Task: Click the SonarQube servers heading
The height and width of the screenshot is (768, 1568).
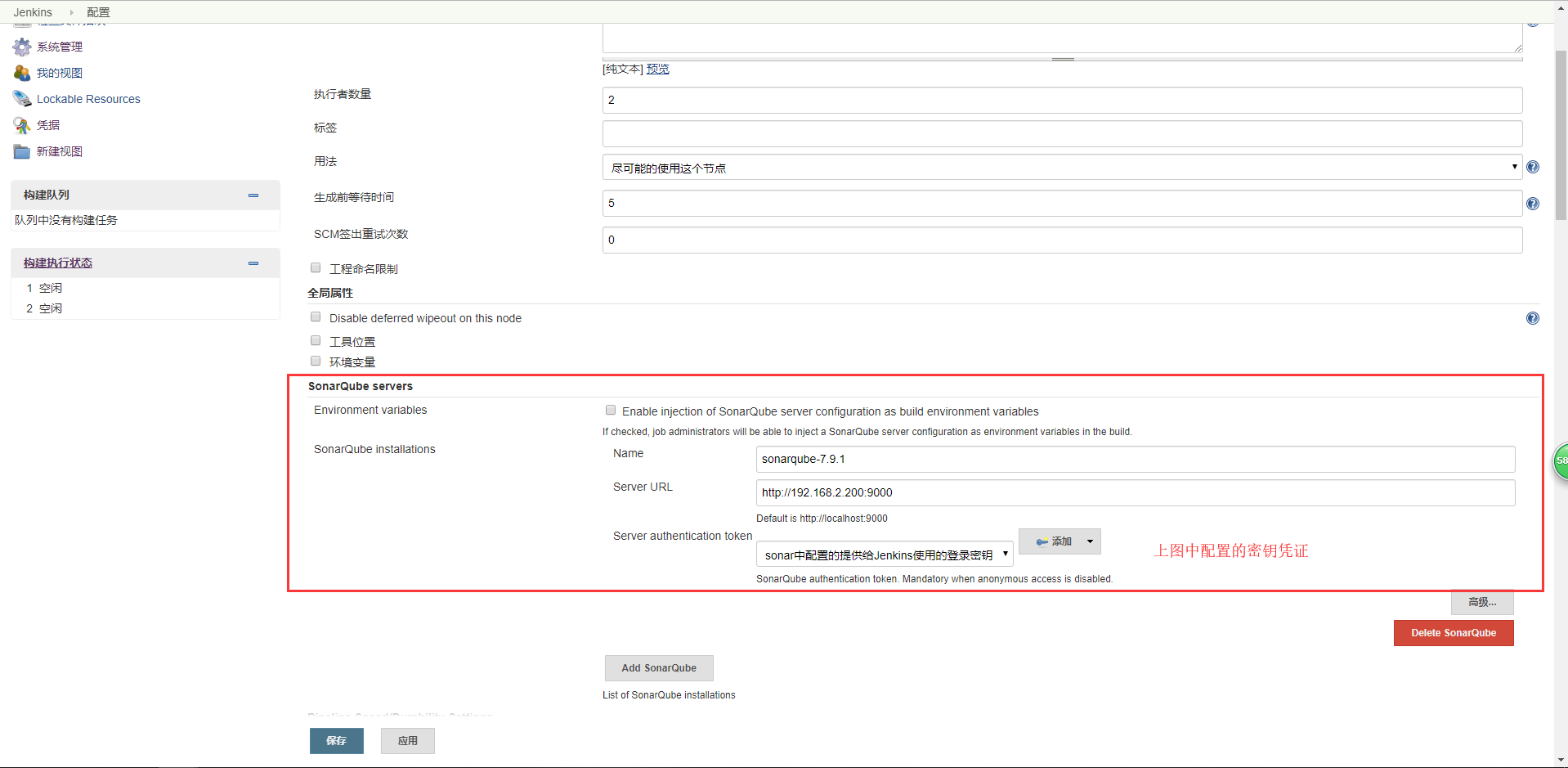Action: pyautogui.click(x=361, y=386)
